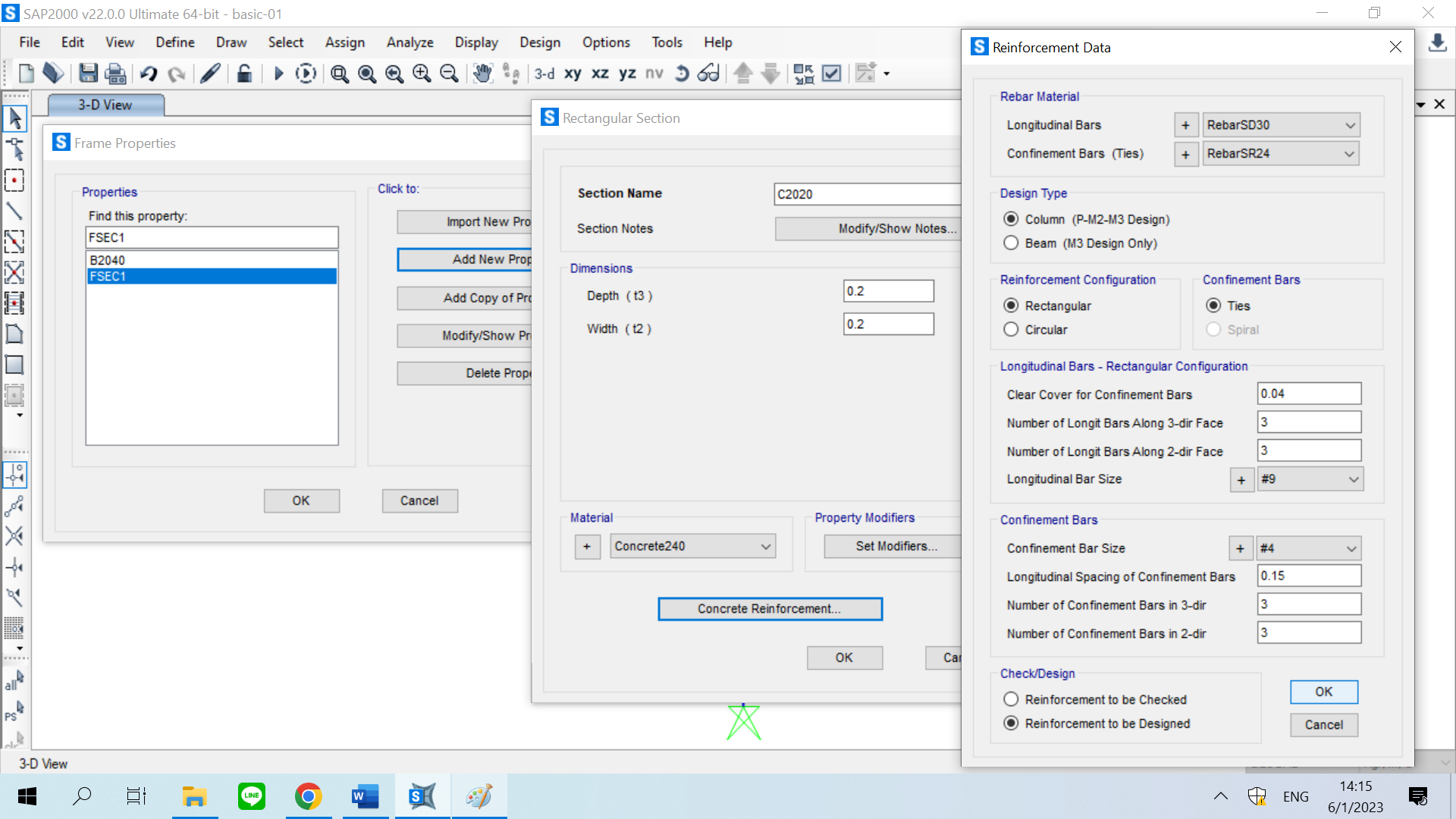Click the Pan hand tool icon

(x=482, y=74)
